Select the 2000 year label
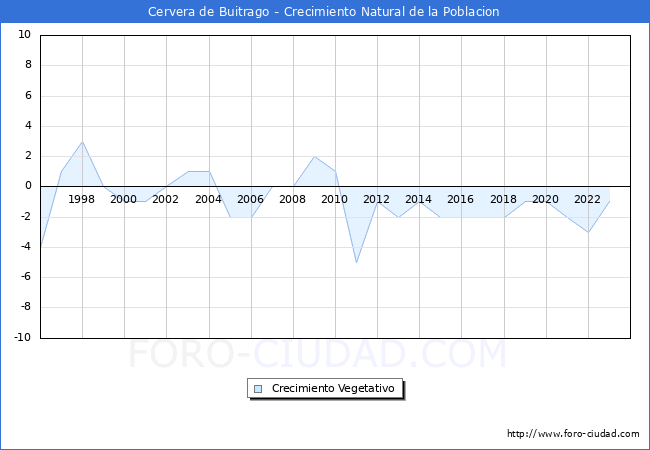The width and height of the screenshot is (650, 450). 124,199
